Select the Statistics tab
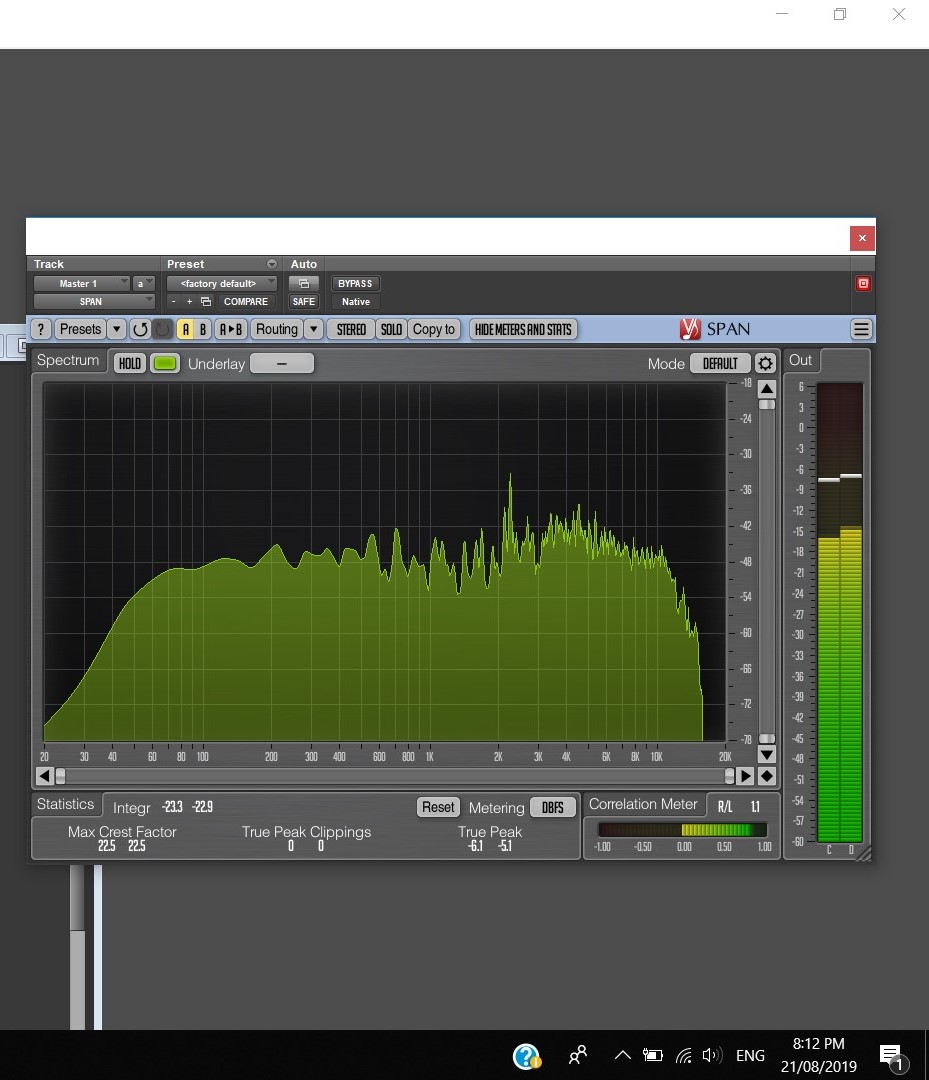Viewport: 929px width, 1080px height. coord(65,804)
